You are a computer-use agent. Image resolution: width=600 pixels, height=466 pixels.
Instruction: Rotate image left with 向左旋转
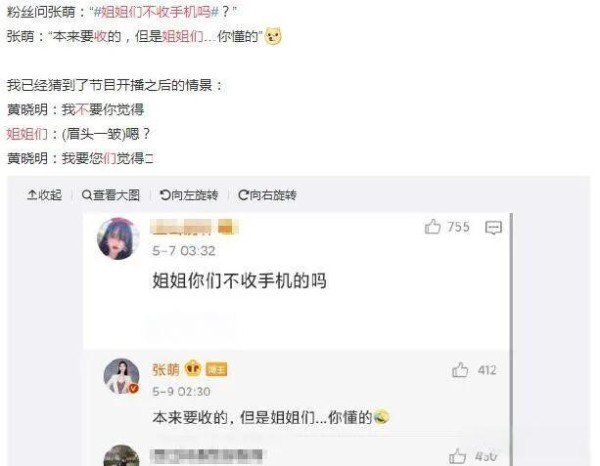pyautogui.click(x=189, y=195)
